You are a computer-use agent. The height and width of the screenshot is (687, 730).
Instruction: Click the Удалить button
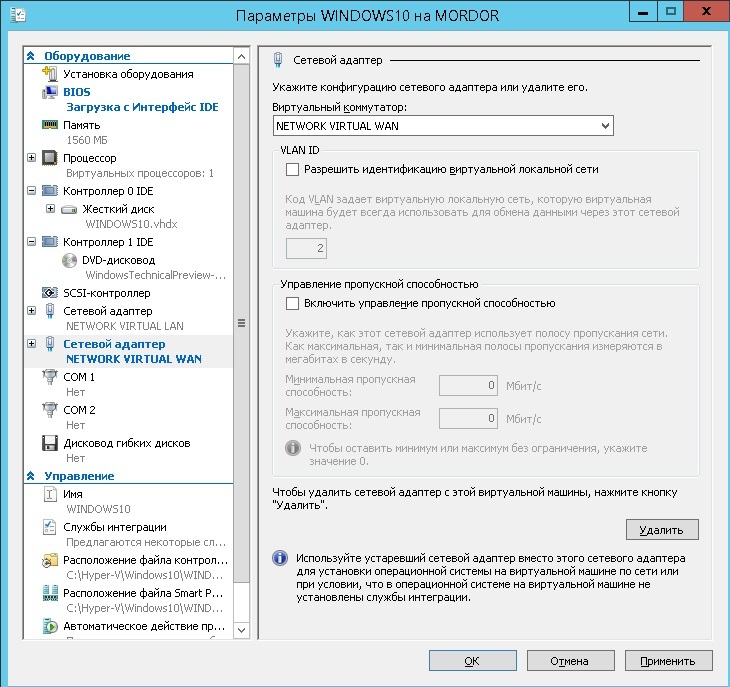661,529
